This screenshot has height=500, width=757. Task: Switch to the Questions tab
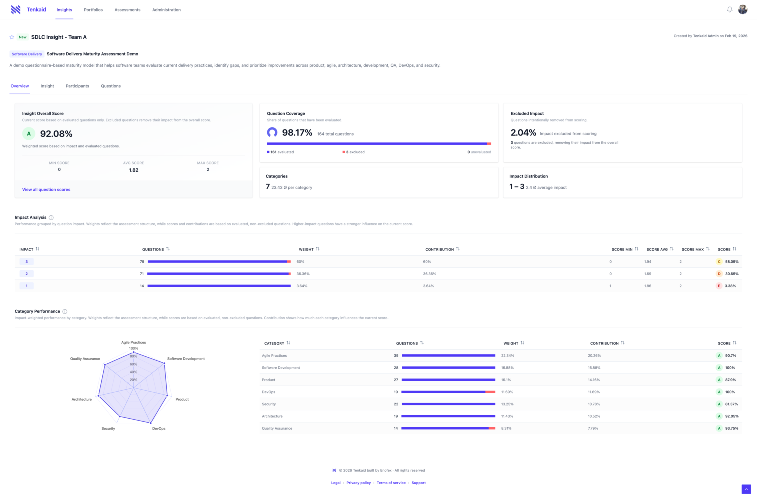(x=111, y=86)
